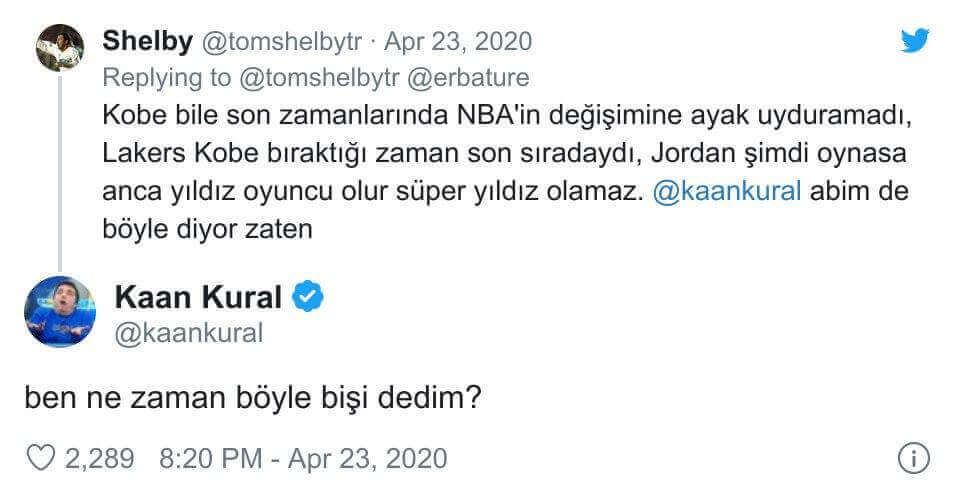The image size is (956, 498).
Task: Open the @kaankural handle under Kaan Kural
Action: tap(189, 333)
